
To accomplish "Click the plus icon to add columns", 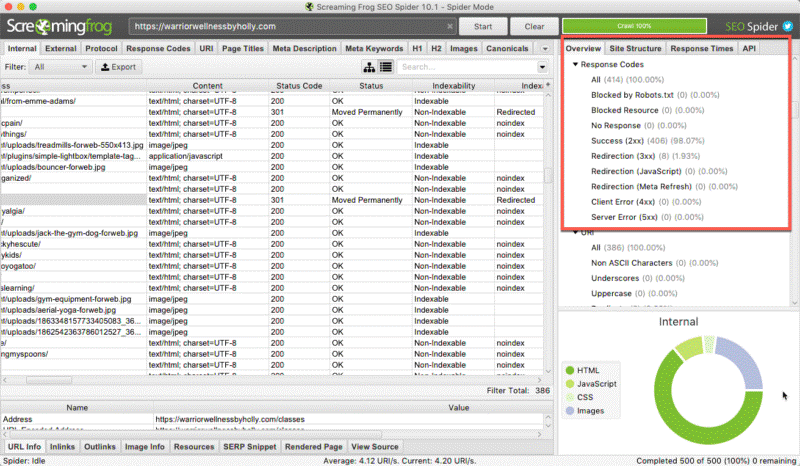I will pos(548,85).
